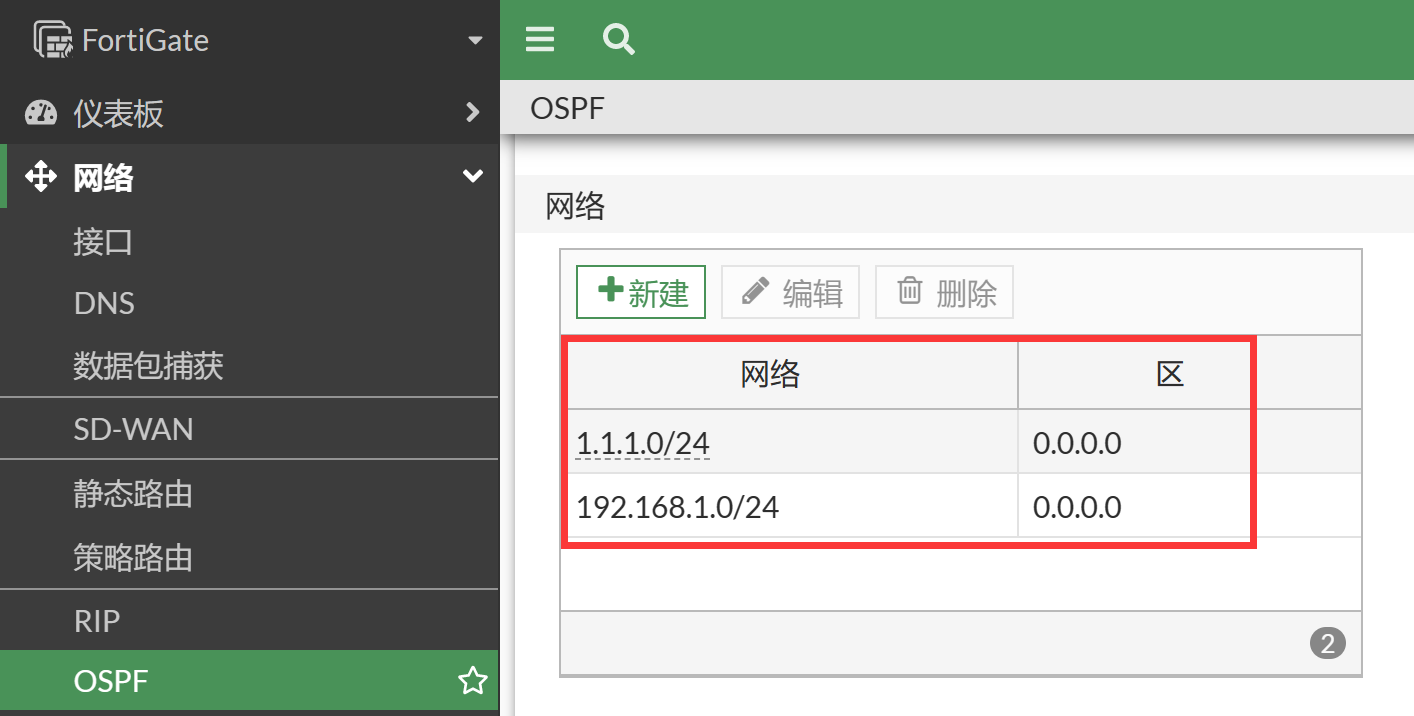Image resolution: width=1414 pixels, height=716 pixels.
Task: Click the 编辑 button
Action: pos(790,292)
